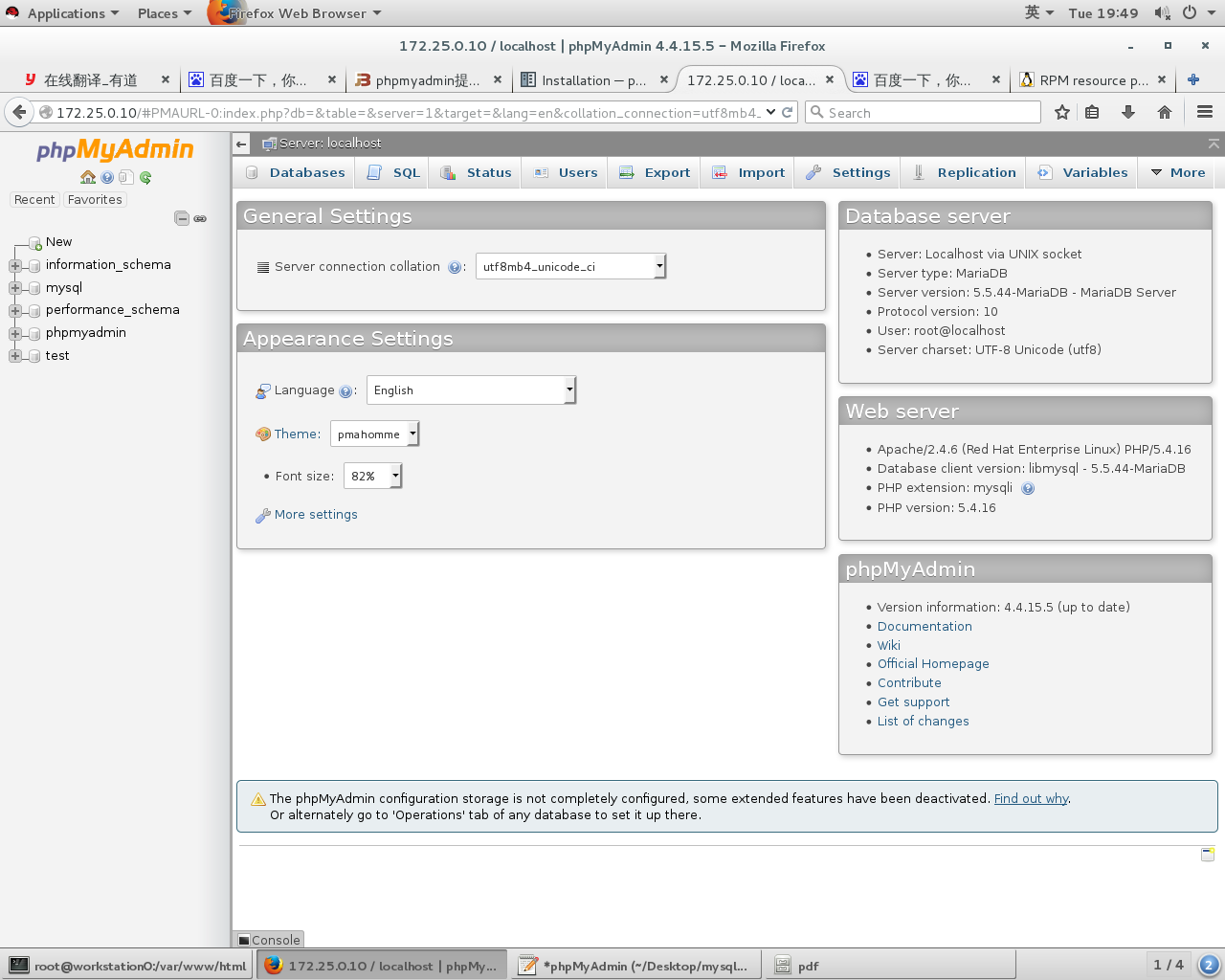
Task: Open the Get support link
Action: click(913, 702)
